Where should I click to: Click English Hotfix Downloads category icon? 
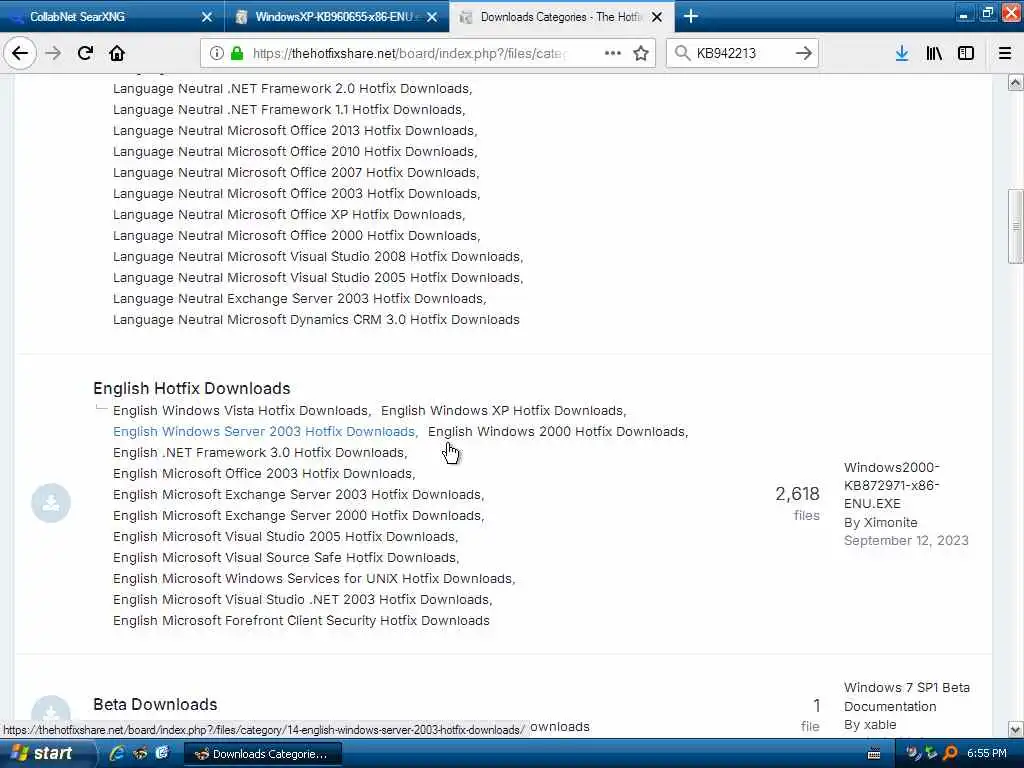[51, 503]
